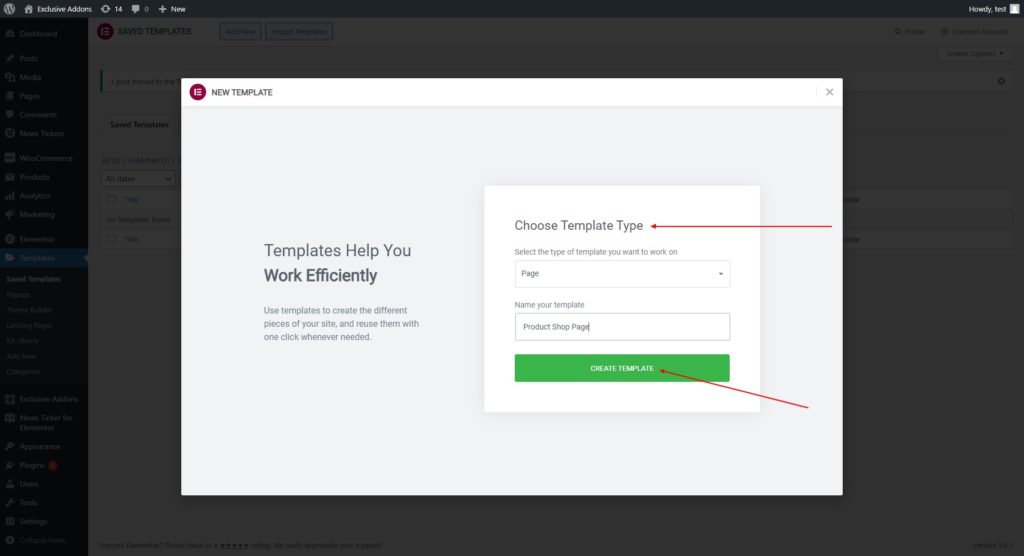The image size is (1024, 556).
Task: Open News Tickers in the sidebar
Action: tap(41, 133)
